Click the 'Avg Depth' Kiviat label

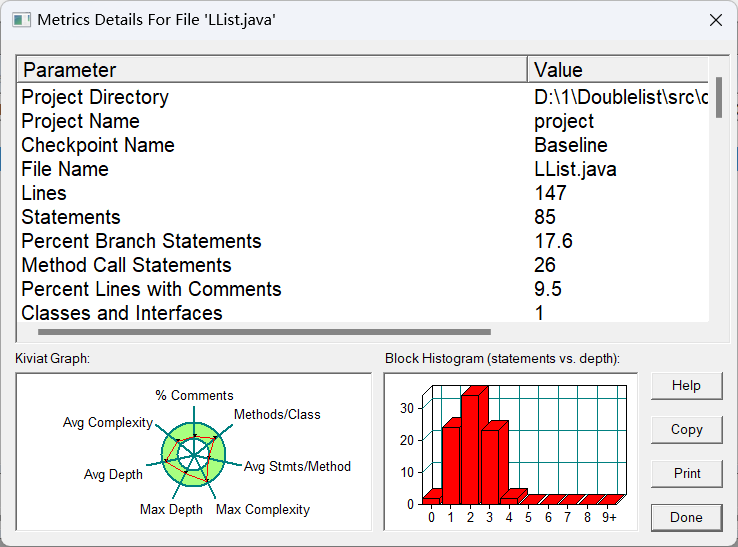113,475
